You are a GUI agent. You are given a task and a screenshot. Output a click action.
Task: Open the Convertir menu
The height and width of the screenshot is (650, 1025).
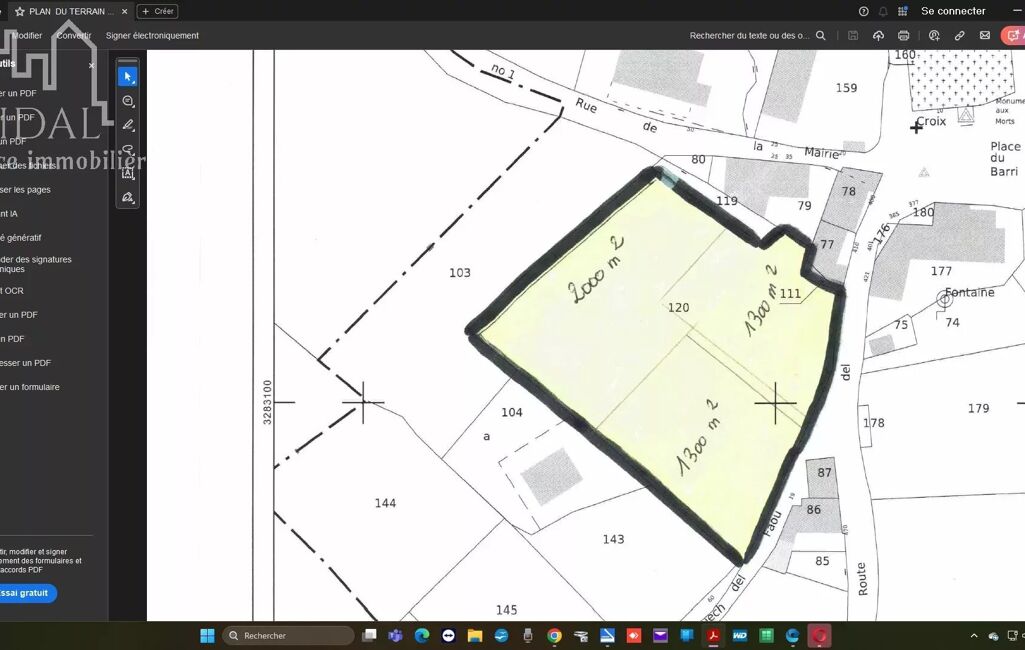[73, 36]
